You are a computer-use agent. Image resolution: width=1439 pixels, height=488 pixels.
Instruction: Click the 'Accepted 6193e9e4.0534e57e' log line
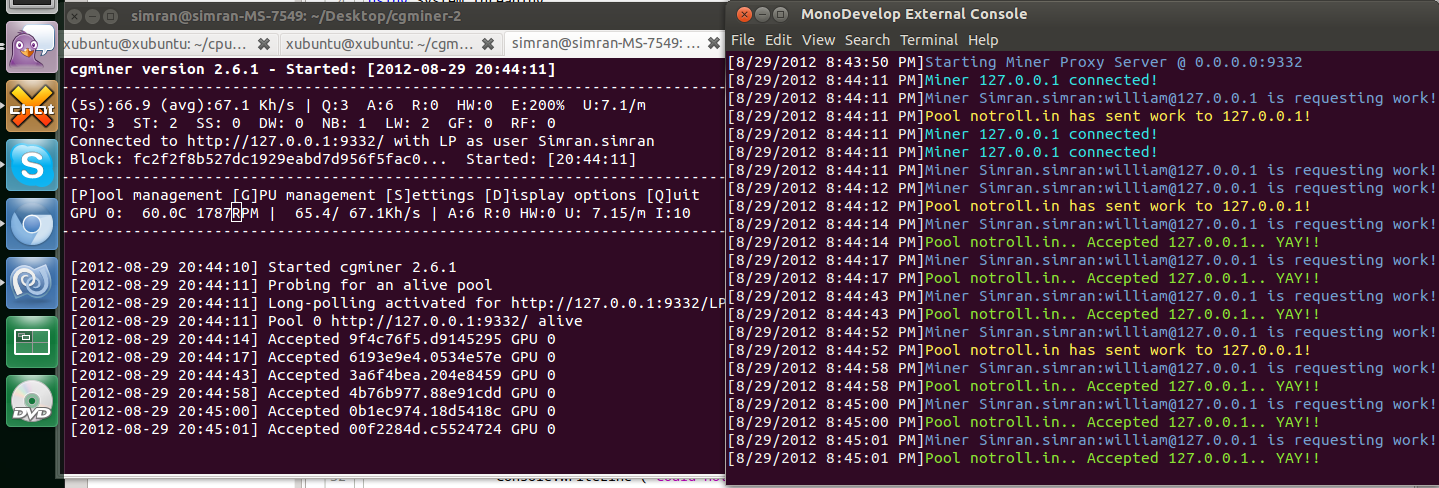(x=313, y=357)
